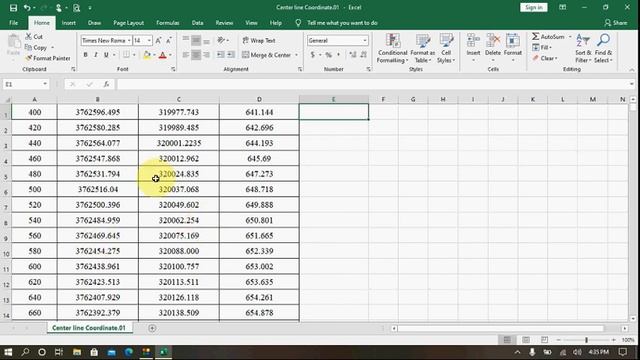Screen dimensions: 640x360
Task: Click Merge & Center button
Action: pos(267,55)
